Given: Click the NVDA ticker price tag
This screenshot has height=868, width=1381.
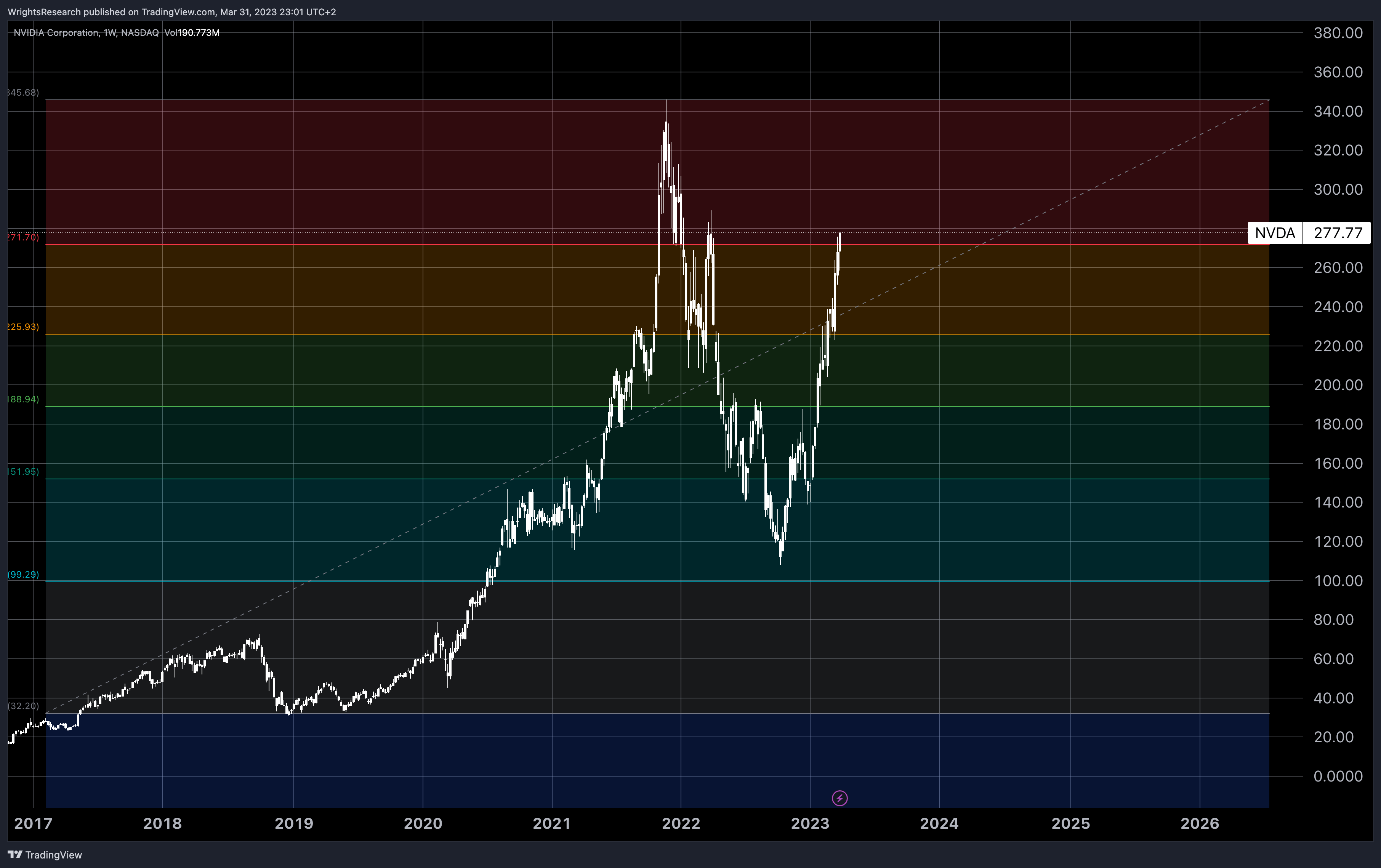Looking at the screenshot, I should point(1274,233).
